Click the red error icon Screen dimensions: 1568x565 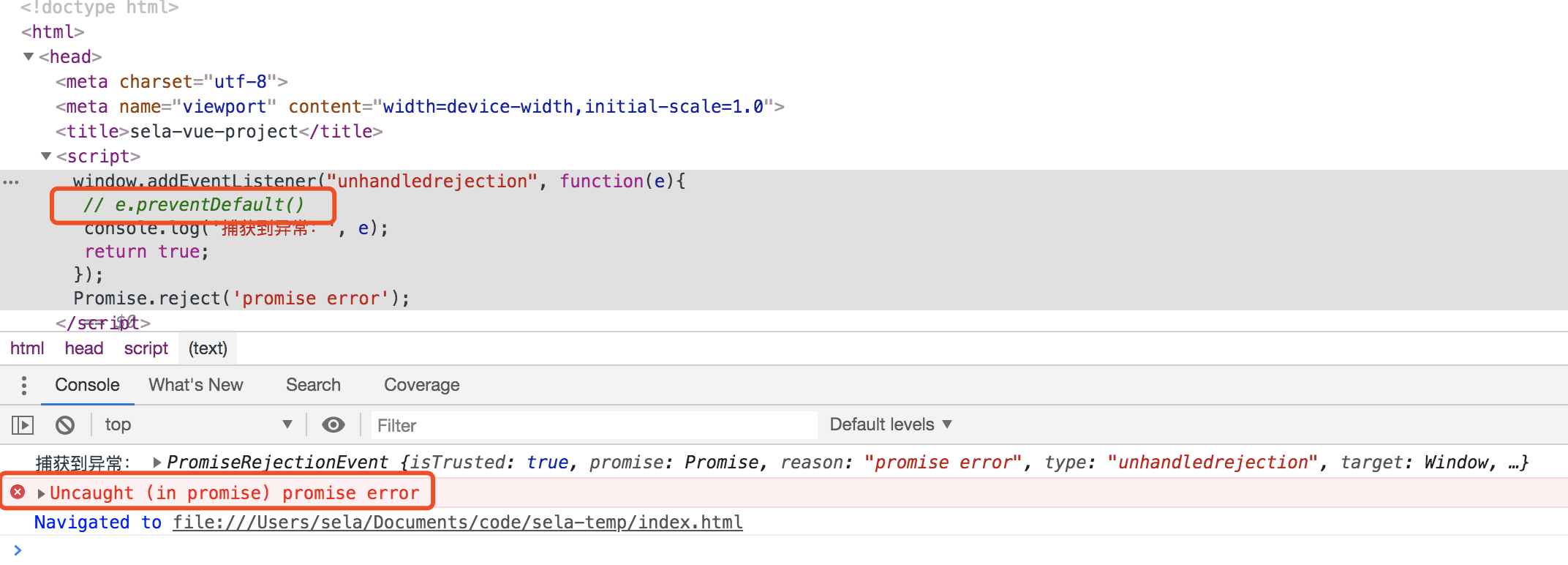[x=18, y=492]
